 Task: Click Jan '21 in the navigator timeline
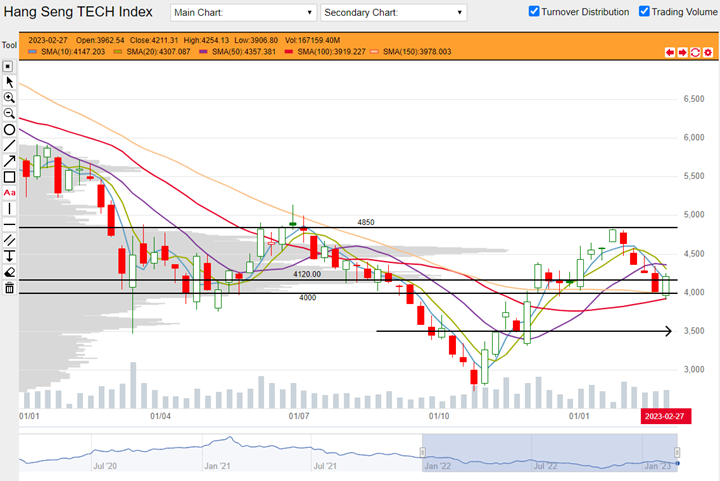(x=217, y=466)
